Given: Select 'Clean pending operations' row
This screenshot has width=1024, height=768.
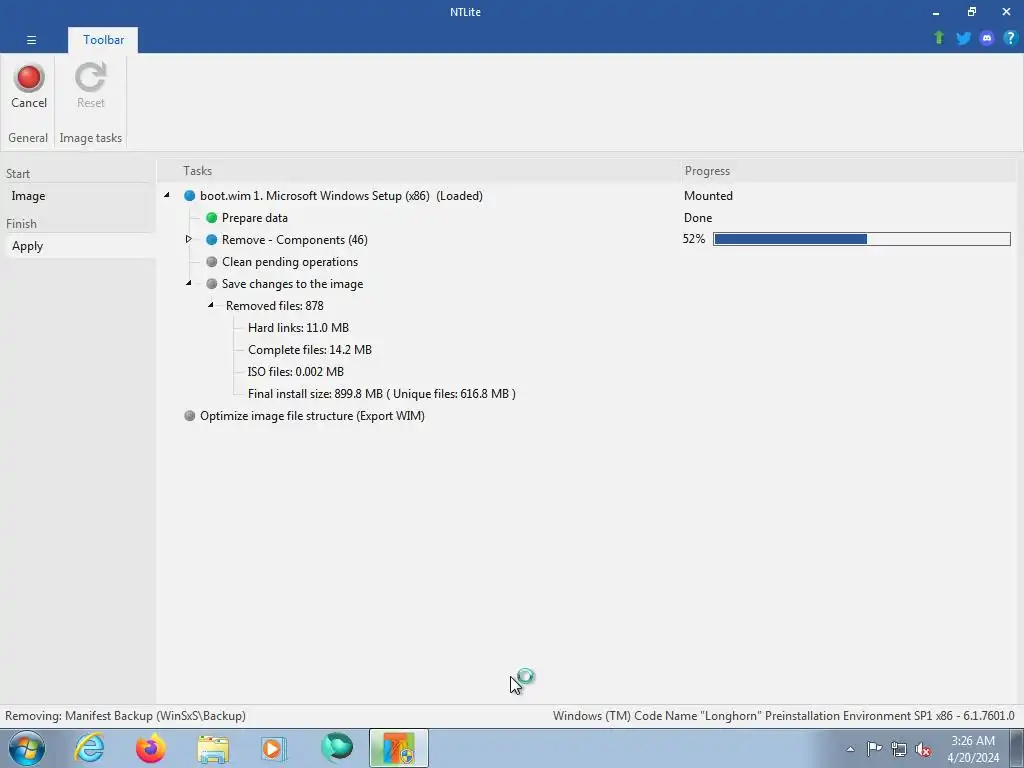Looking at the screenshot, I should point(290,262).
